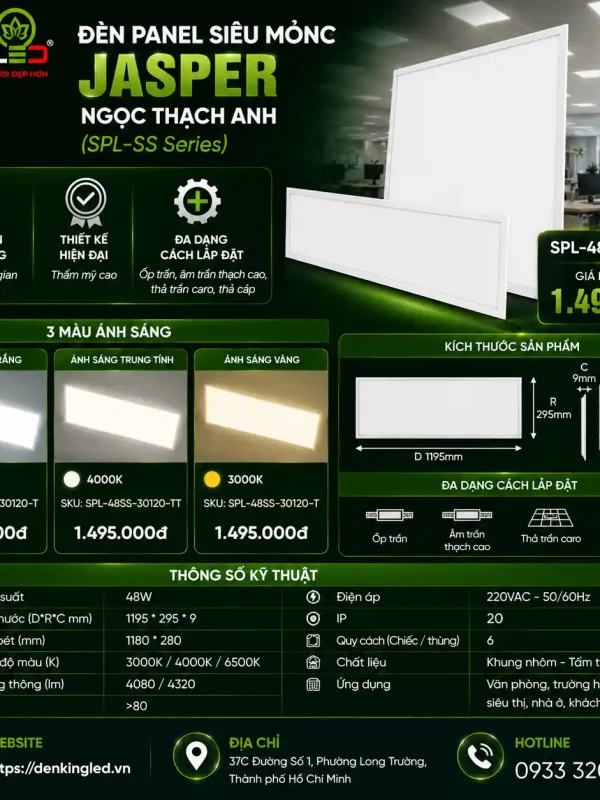Click the ĐA DẠNG CÁCH LẮP ĐẶT feature text
The image size is (600, 800).
pyautogui.click(x=201, y=247)
